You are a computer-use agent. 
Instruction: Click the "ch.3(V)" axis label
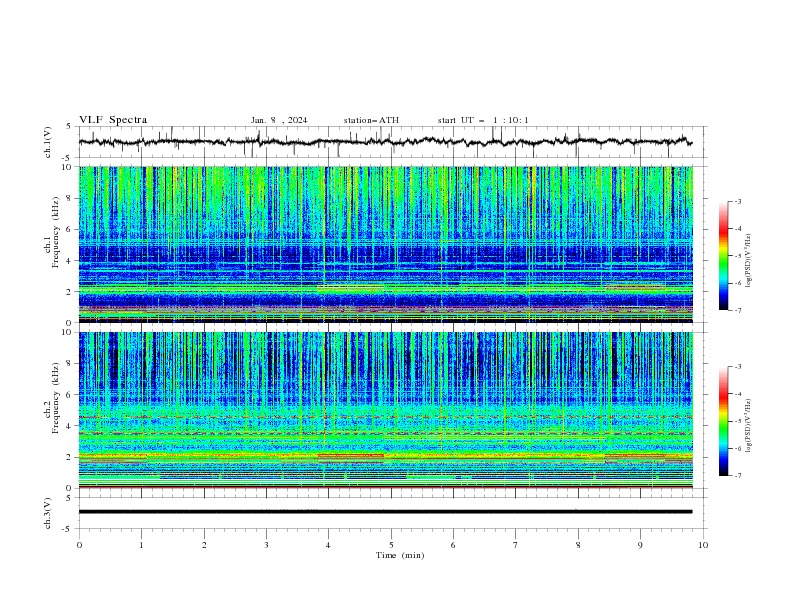coord(48,513)
